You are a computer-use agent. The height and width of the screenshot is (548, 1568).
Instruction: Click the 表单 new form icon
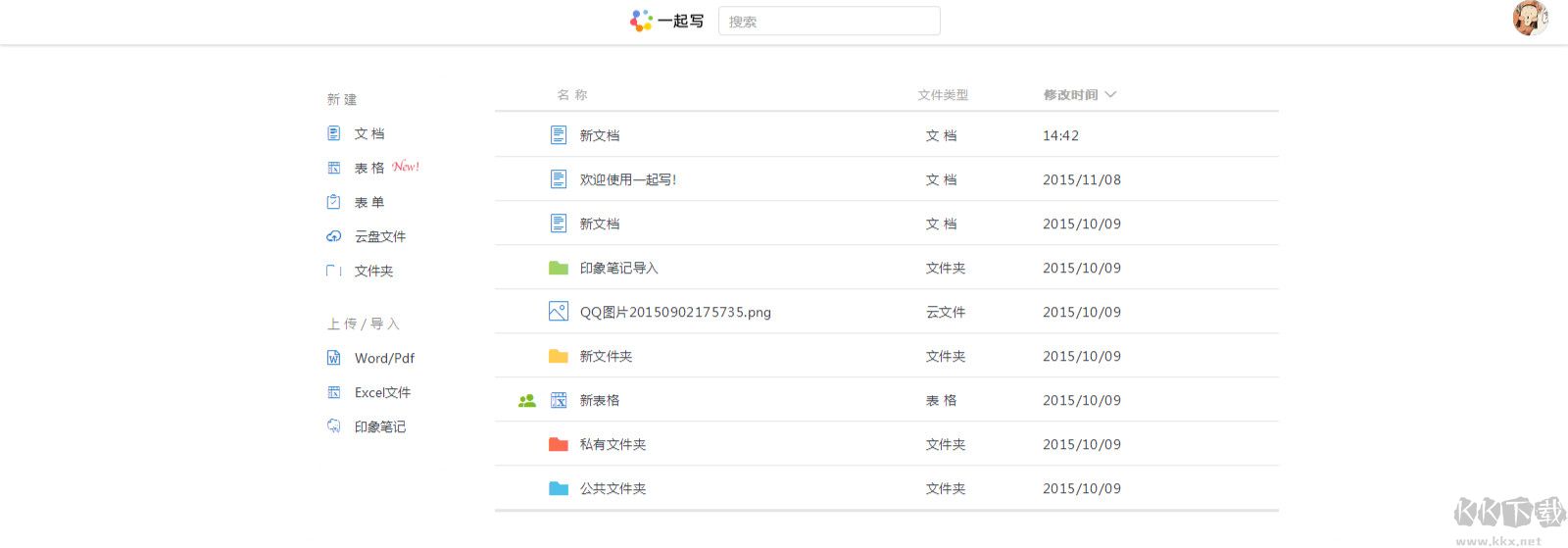(333, 202)
